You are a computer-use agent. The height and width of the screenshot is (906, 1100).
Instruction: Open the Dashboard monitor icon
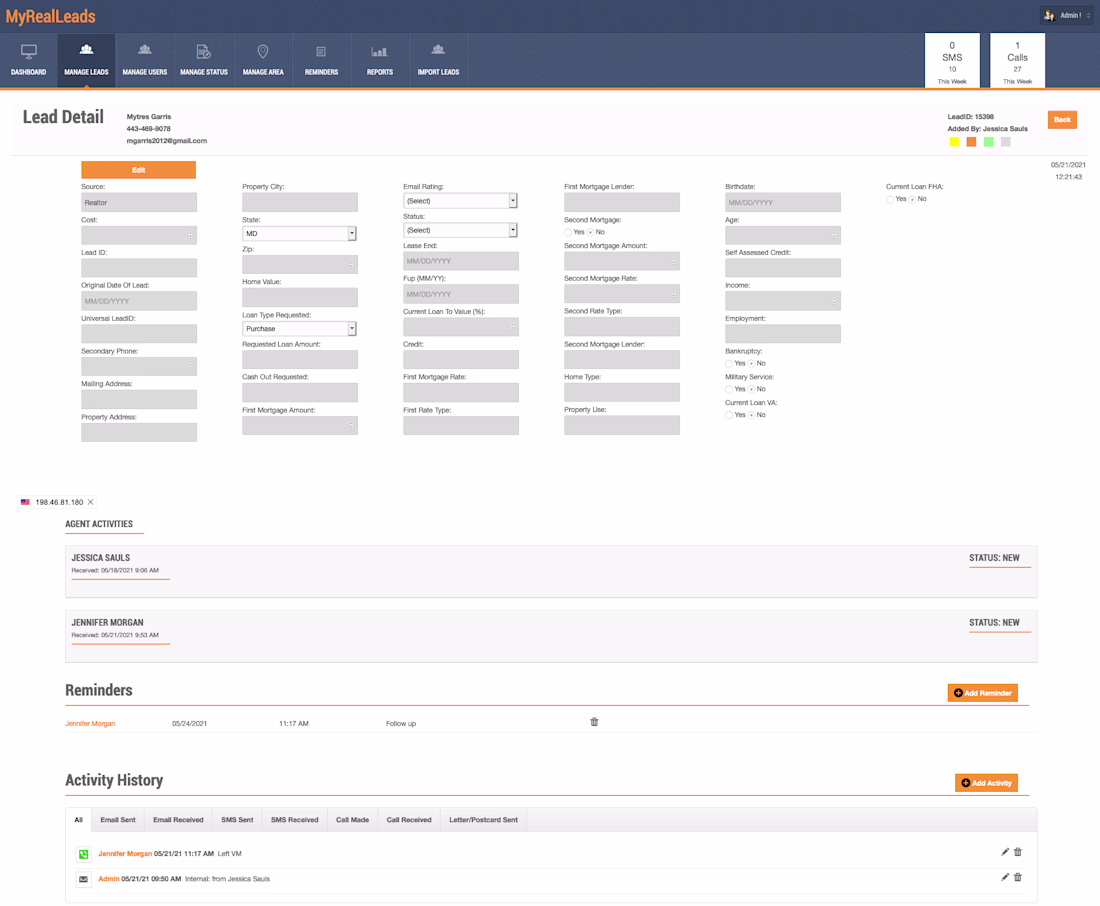pos(29,52)
